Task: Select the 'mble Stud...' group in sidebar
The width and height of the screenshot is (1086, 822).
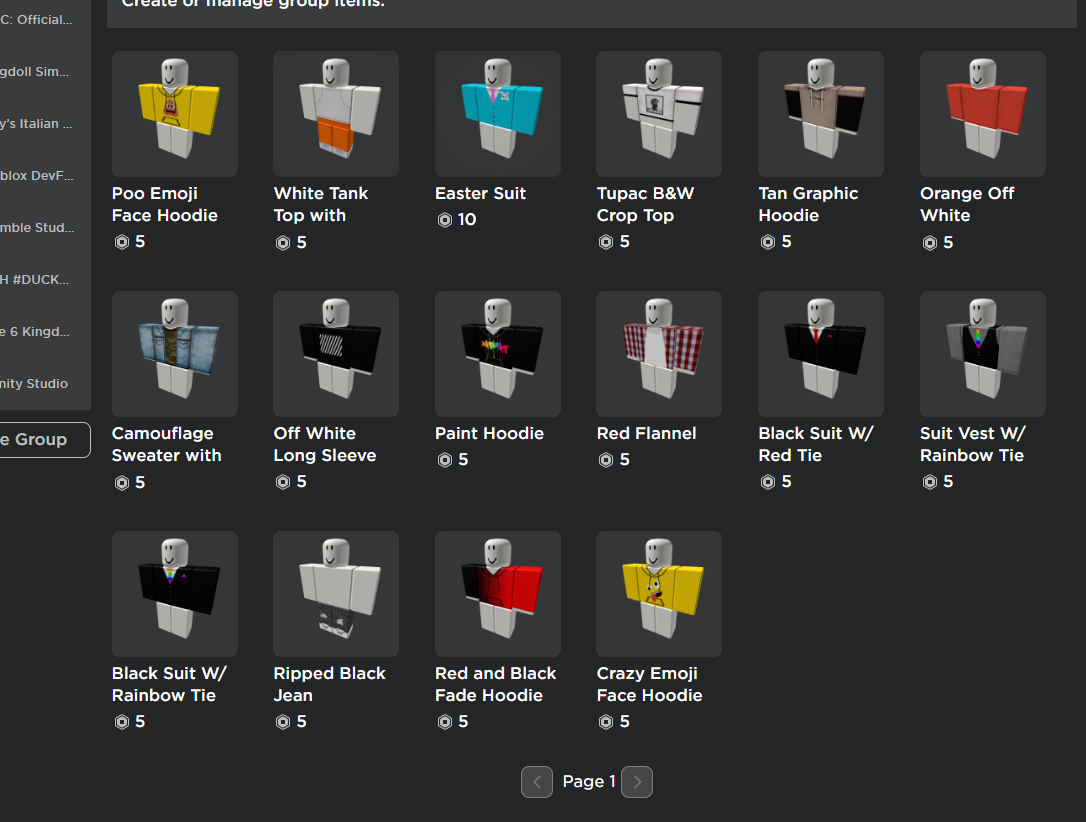Action: [x=37, y=227]
